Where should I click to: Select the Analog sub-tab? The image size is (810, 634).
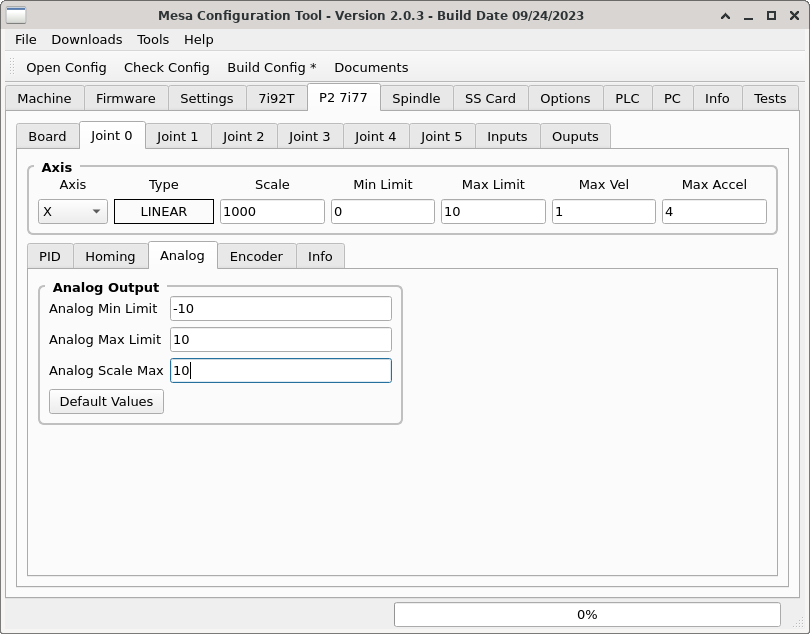tap(182, 255)
